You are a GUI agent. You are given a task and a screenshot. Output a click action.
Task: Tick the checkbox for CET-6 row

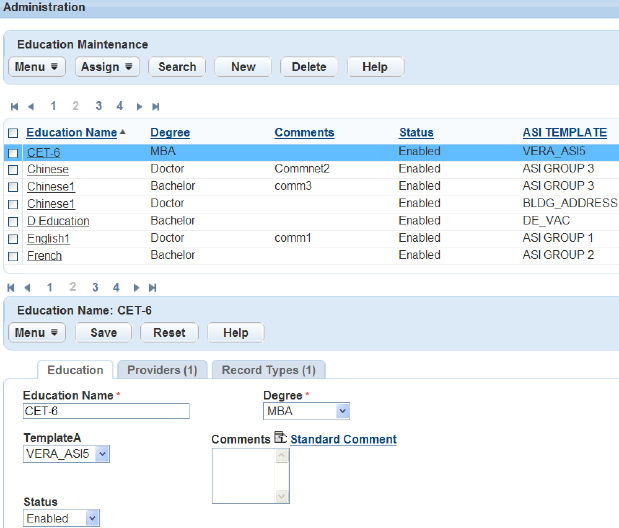(13, 153)
